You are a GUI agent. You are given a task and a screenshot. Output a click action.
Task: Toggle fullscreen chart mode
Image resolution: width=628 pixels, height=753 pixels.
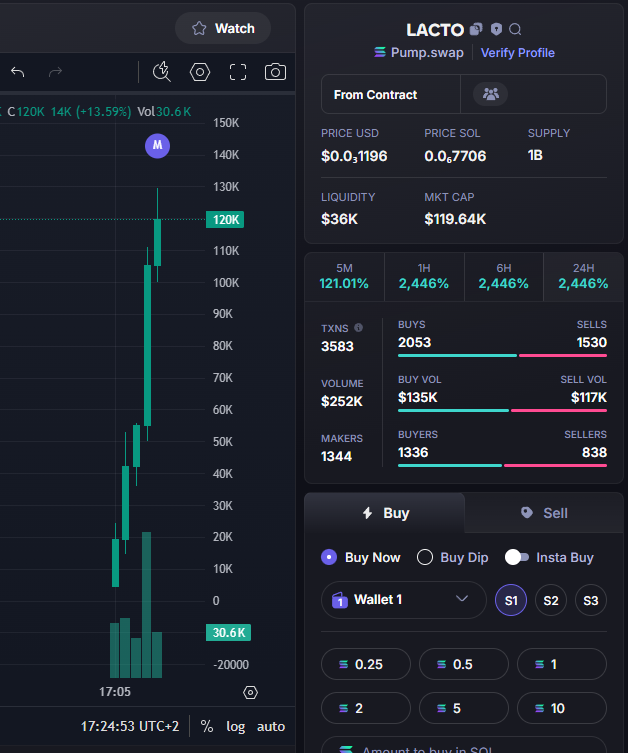click(238, 72)
